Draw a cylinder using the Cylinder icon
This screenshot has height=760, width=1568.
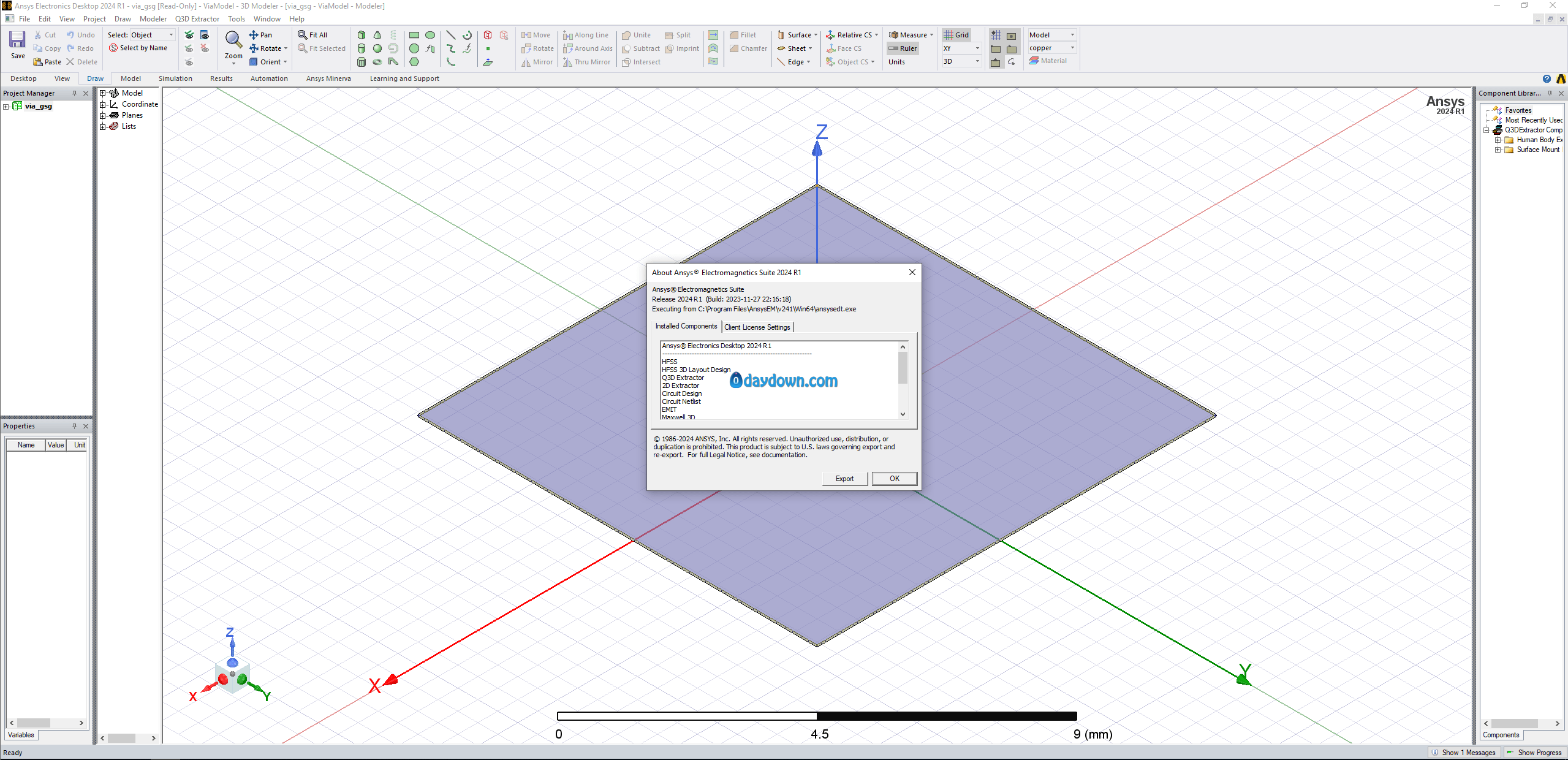point(362,48)
